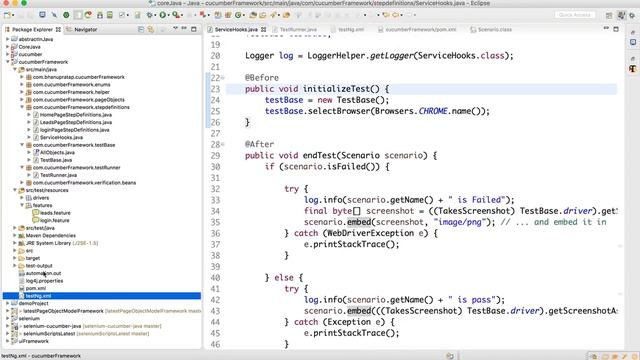The height and width of the screenshot is (360, 640).
Task: Toggle Link with Editor in Package Explorer
Action: [x=151, y=29]
